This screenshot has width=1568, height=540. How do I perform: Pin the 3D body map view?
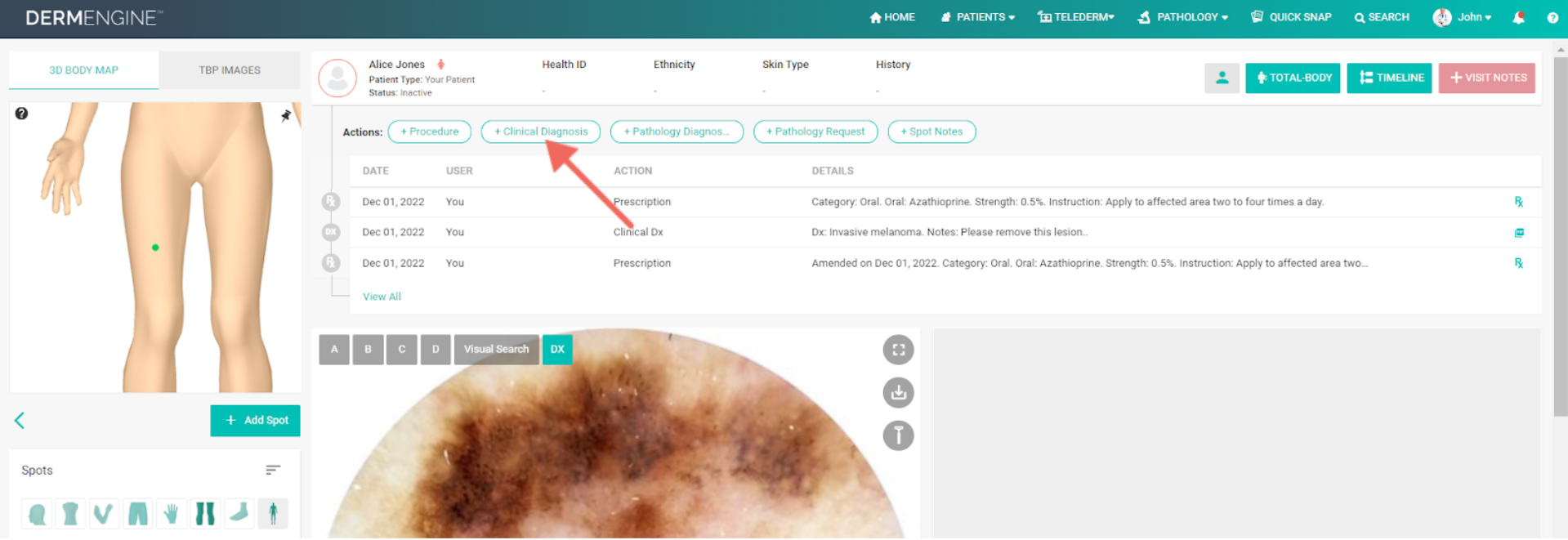click(x=286, y=116)
